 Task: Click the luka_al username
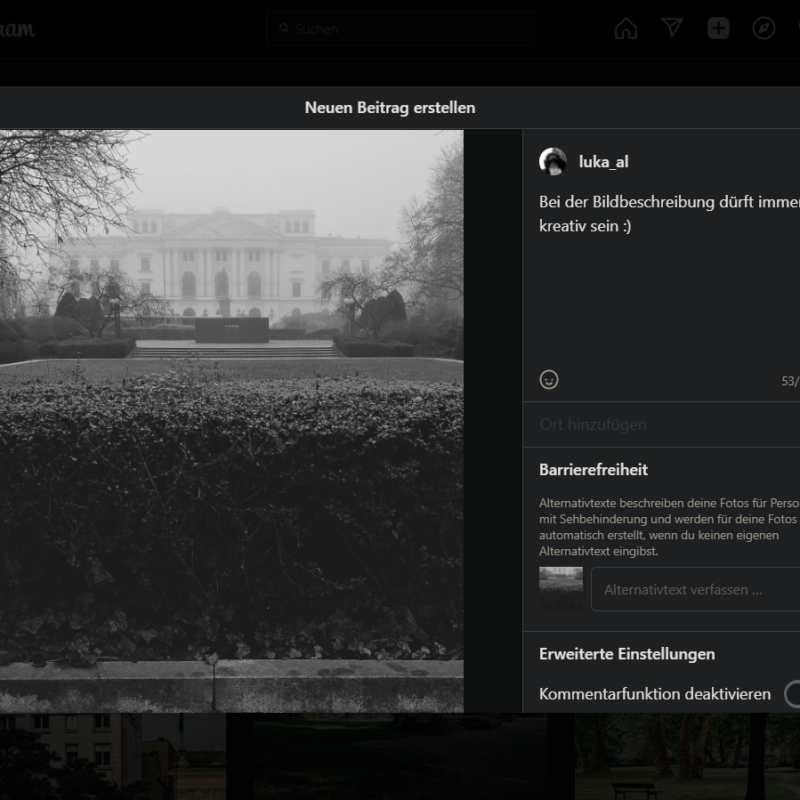tap(603, 162)
